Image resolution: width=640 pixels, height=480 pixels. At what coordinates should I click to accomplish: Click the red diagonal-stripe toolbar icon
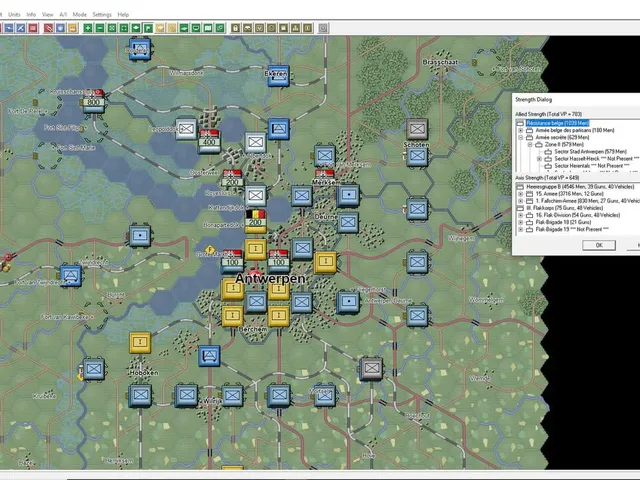(x=48, y=28)
